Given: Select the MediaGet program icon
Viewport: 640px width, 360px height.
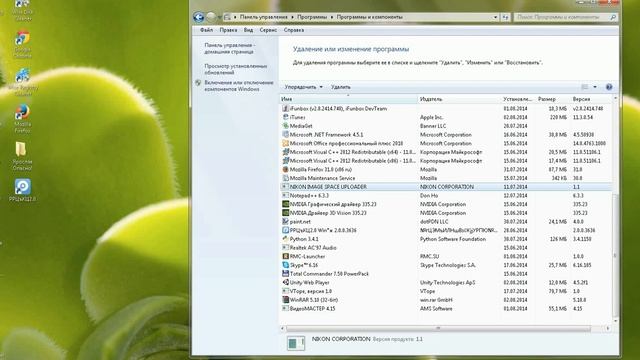Looking at the screenshot, I should point(285,126).
